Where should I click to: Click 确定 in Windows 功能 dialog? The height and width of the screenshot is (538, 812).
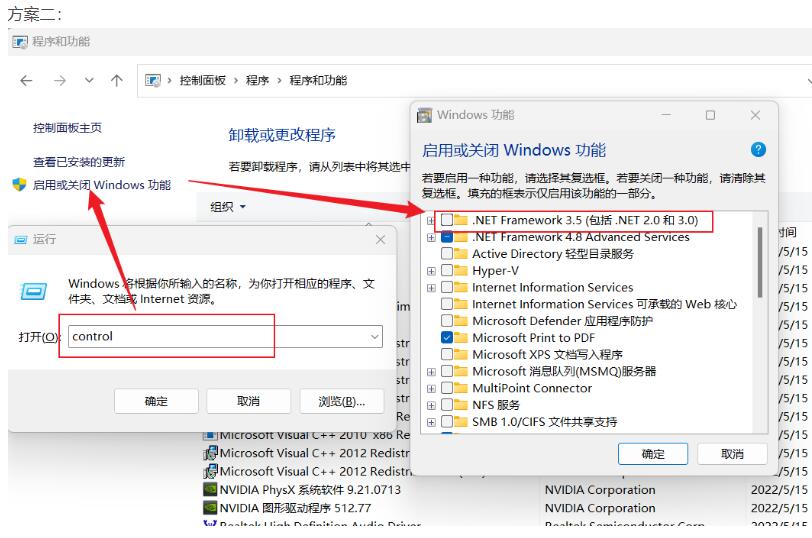[653, 454]
